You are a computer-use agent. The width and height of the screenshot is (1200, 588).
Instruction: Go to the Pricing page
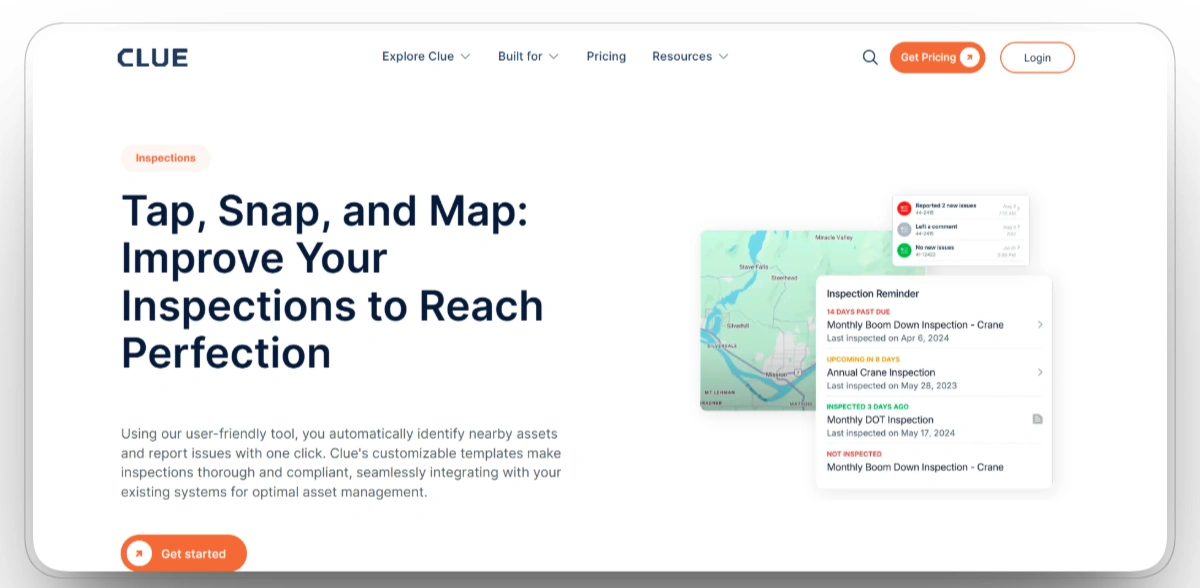[606, 57]
